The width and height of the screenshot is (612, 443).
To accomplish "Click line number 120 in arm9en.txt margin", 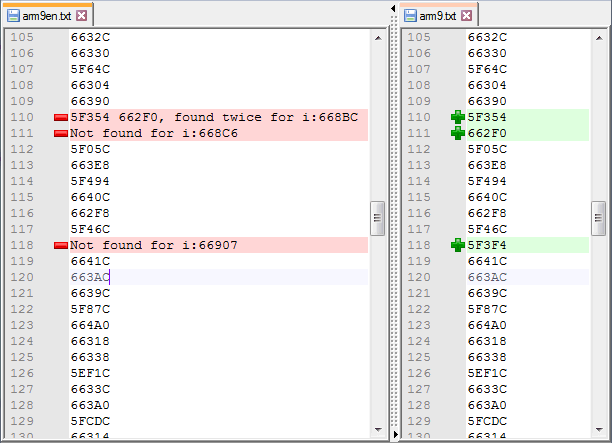I will 22,277.
